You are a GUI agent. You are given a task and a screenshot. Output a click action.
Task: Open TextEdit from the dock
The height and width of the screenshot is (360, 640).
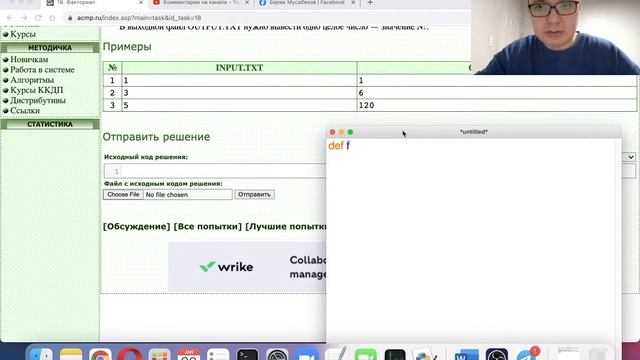[336, 353]
